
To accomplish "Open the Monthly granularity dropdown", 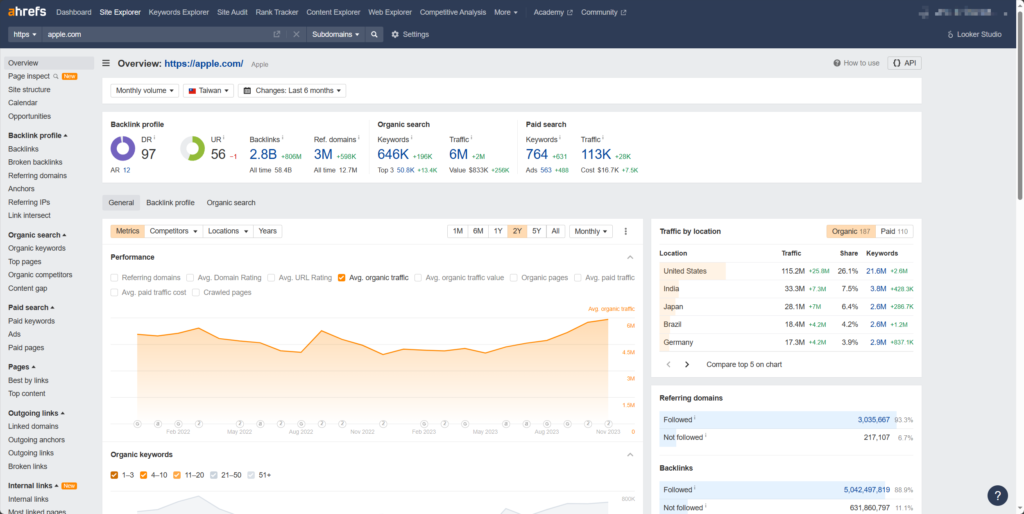I will click(591, 231).
